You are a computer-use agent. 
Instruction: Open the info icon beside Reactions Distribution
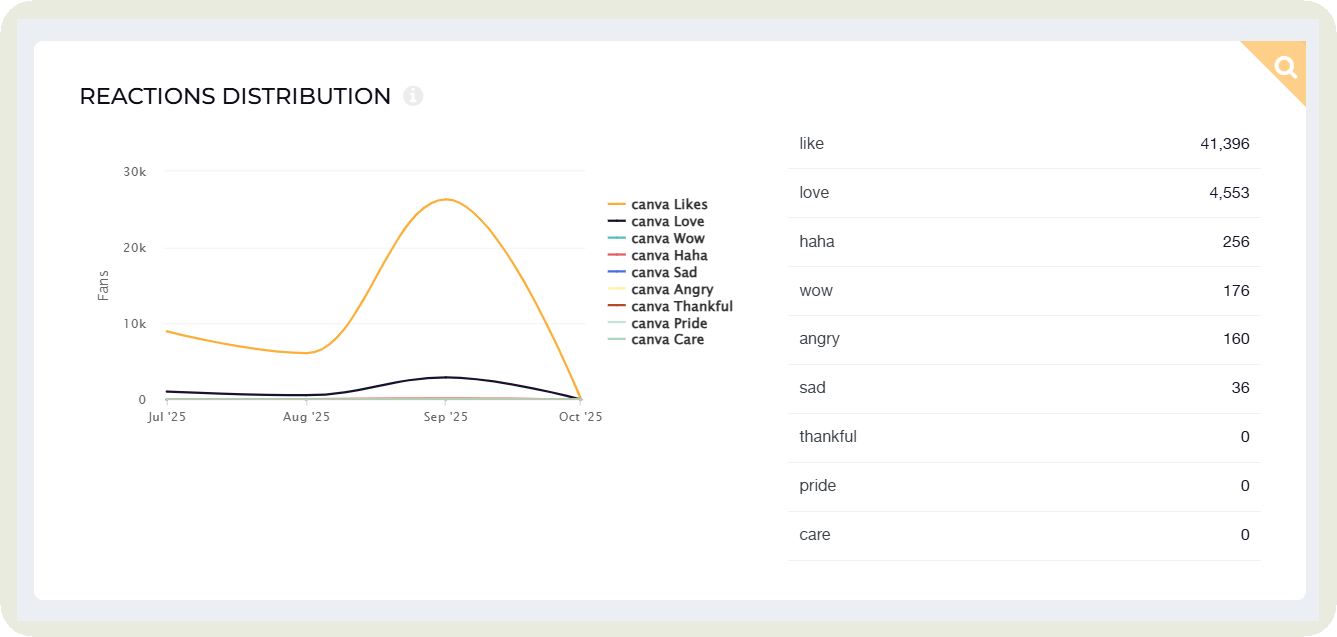pyautogui.click(x=413, y=96)
